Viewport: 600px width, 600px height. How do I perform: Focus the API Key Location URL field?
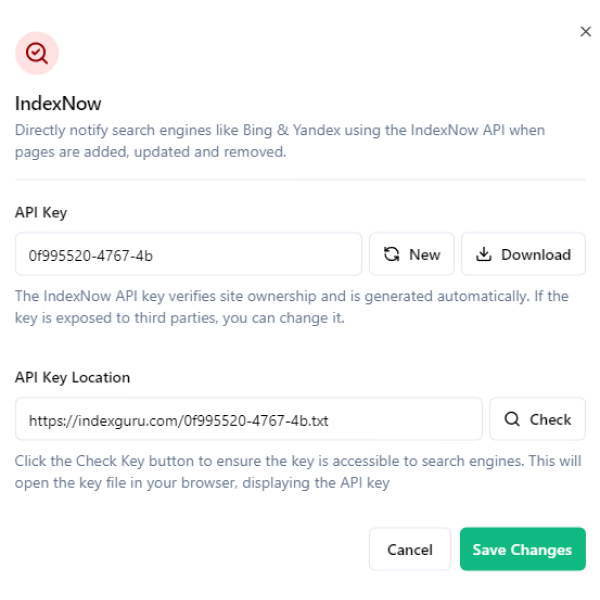pos(249,419)
